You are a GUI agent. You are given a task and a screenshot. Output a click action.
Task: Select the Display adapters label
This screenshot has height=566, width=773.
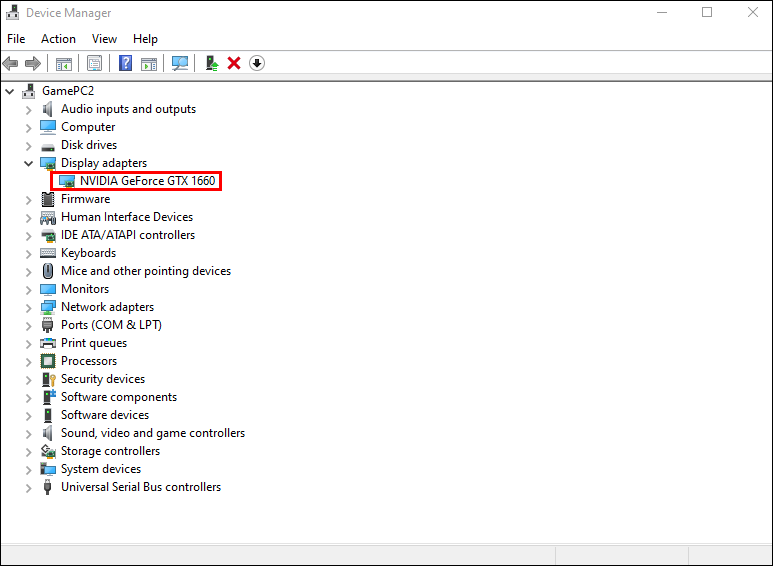point(104,163)
